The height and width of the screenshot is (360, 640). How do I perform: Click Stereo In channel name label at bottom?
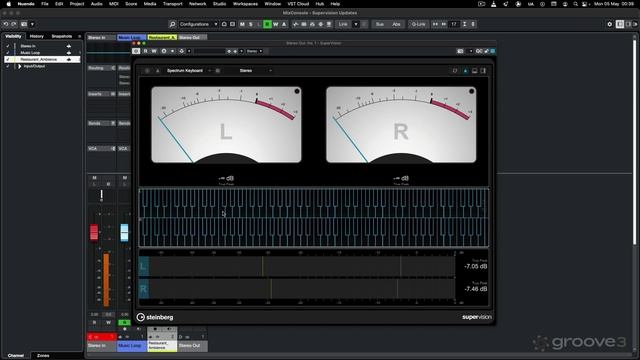[101, 346]
